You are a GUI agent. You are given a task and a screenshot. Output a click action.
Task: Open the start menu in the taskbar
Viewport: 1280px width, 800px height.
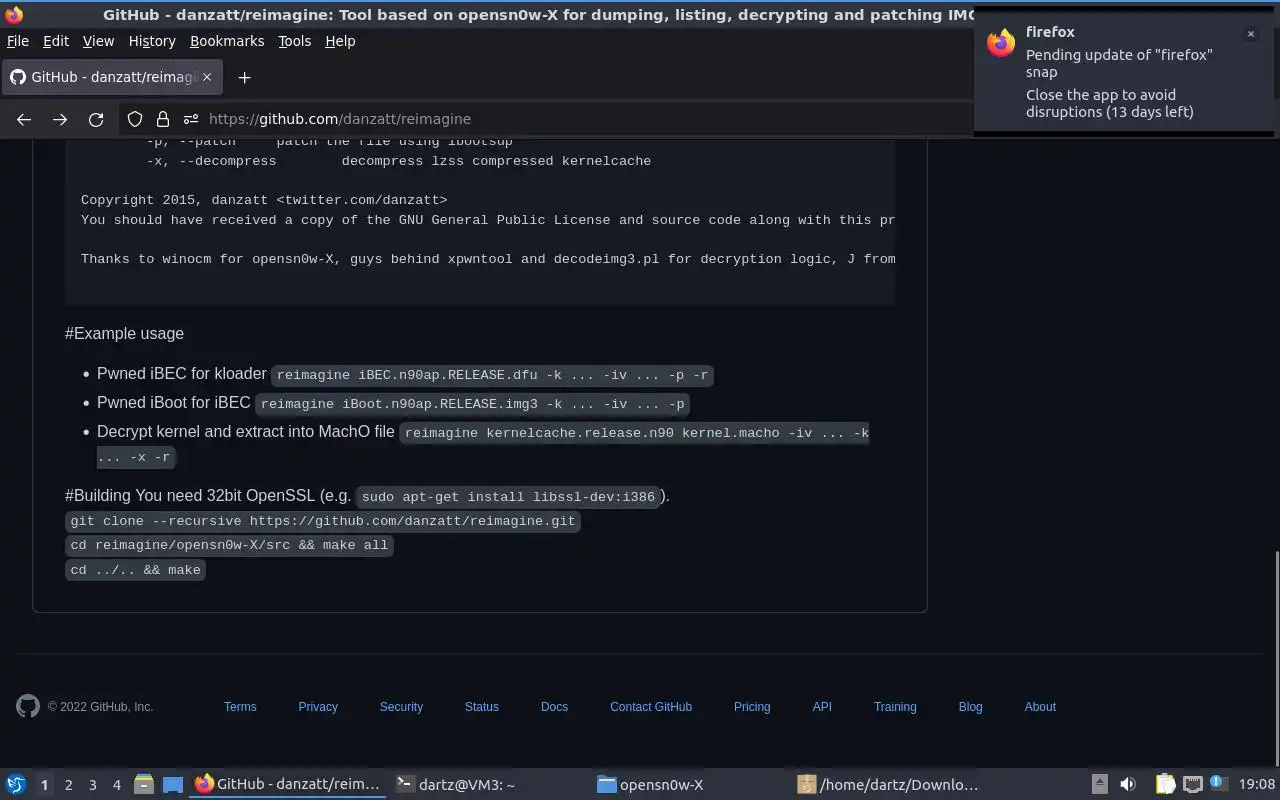16,785
